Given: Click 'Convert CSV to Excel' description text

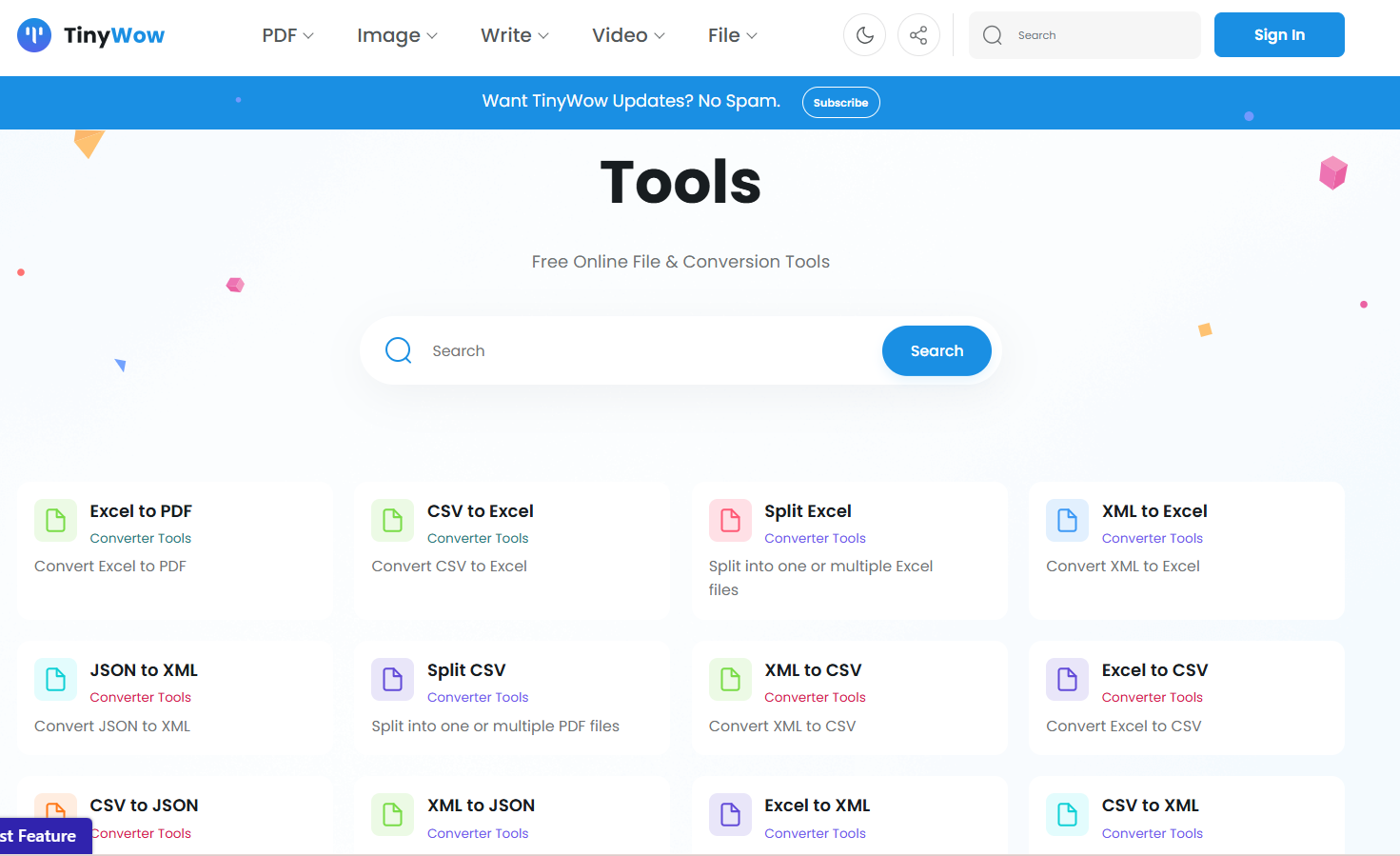Looking at the screenshot, I should [449, 567].
